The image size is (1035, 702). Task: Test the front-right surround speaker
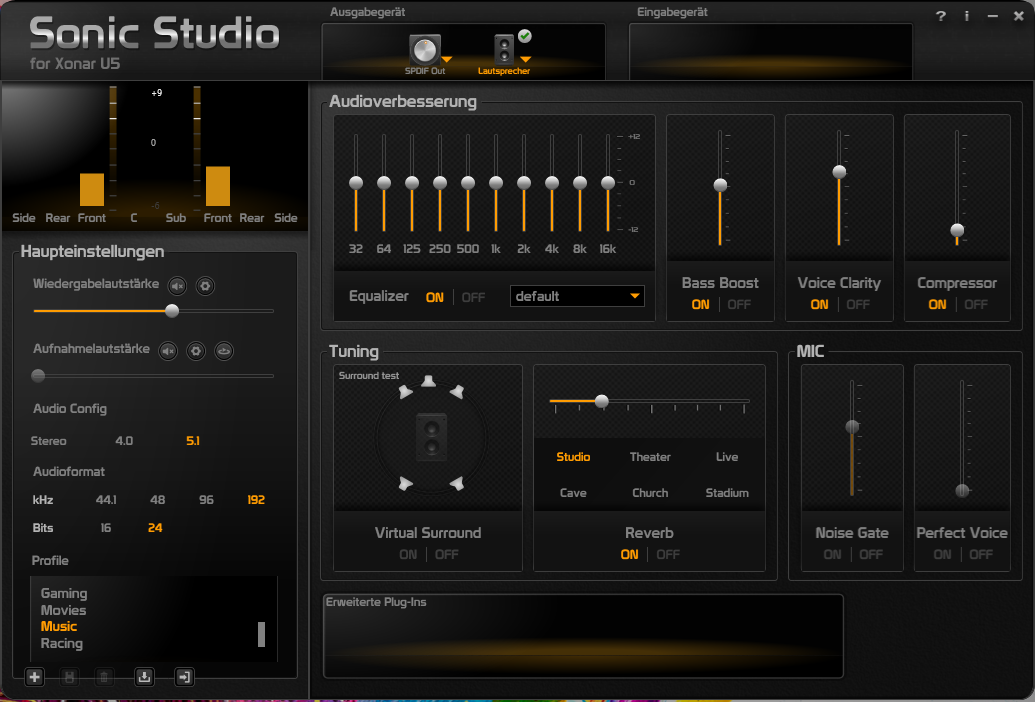[457, 392]
